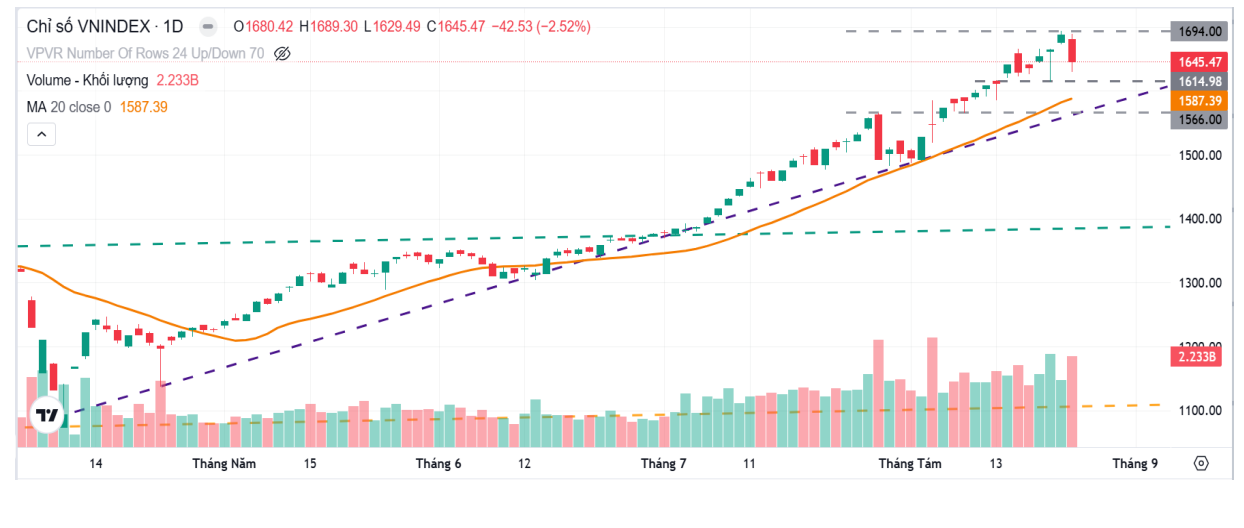Click the 2.233B volume axis label
1244x528 pixels.
(x=1197, y=357)
